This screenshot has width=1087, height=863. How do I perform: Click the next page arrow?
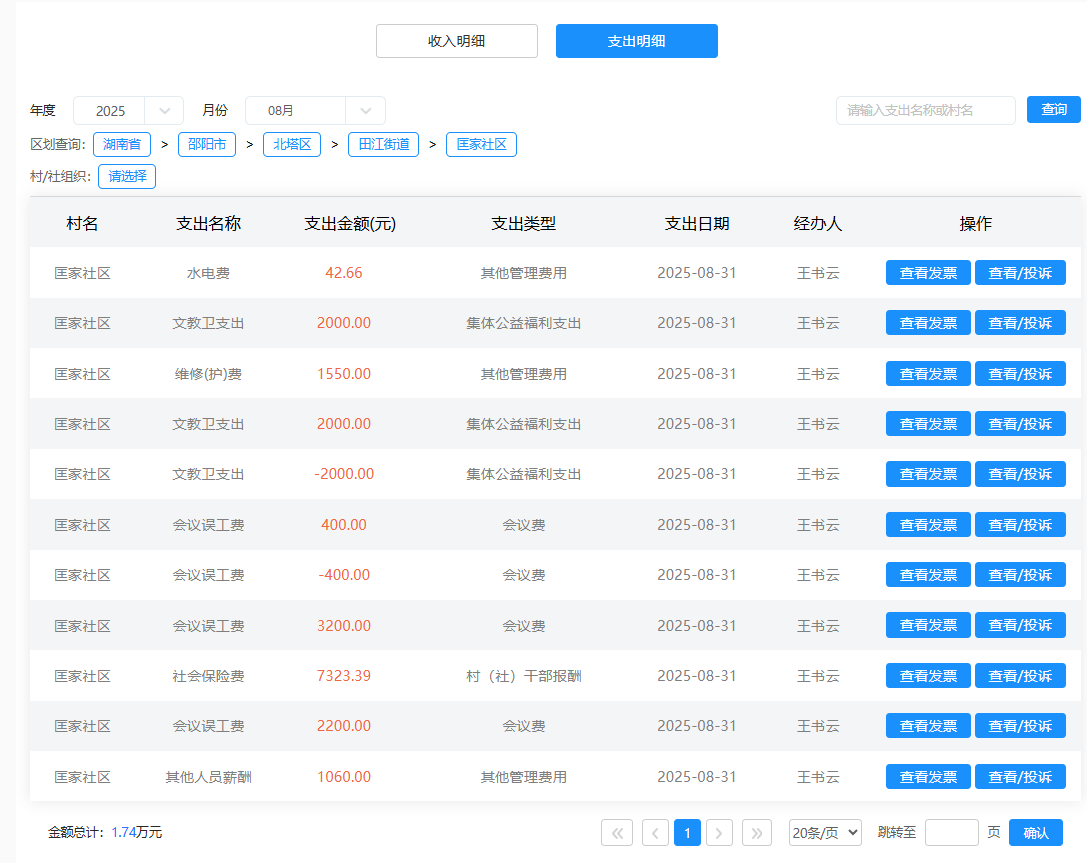coord(719,832)
